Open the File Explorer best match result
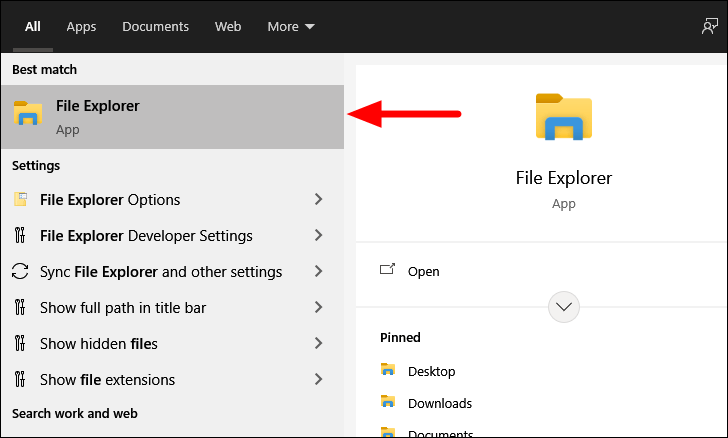 click(x=172, y=117)
